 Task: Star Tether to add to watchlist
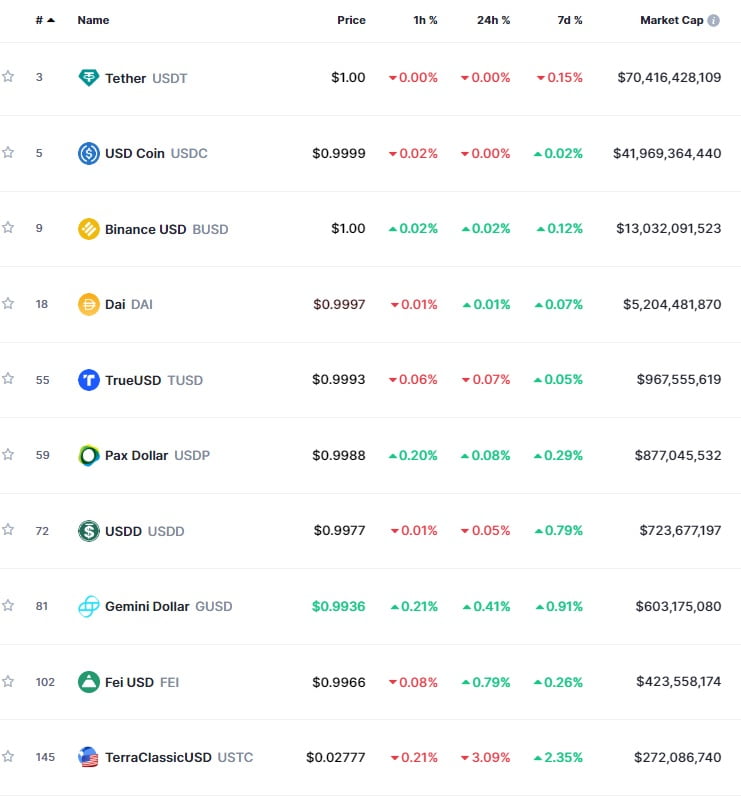coord(8,77)
